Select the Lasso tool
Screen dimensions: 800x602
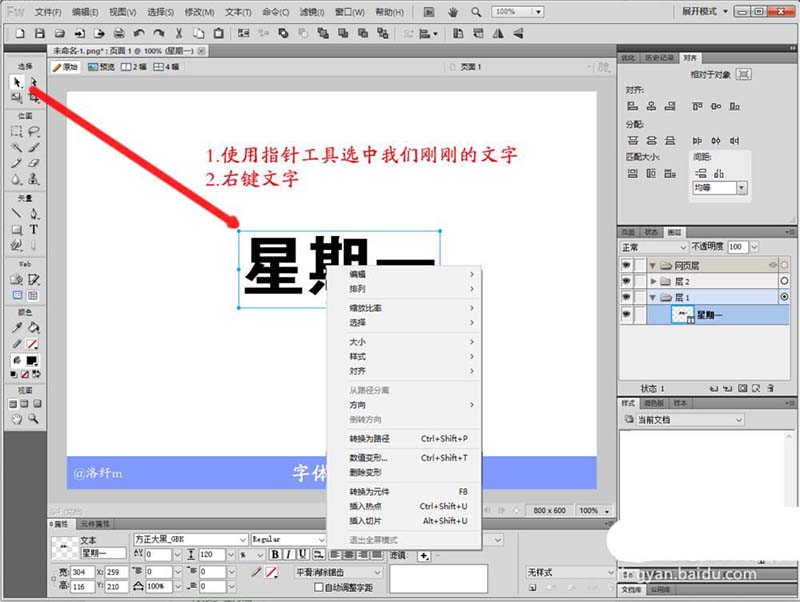(34, 132)
